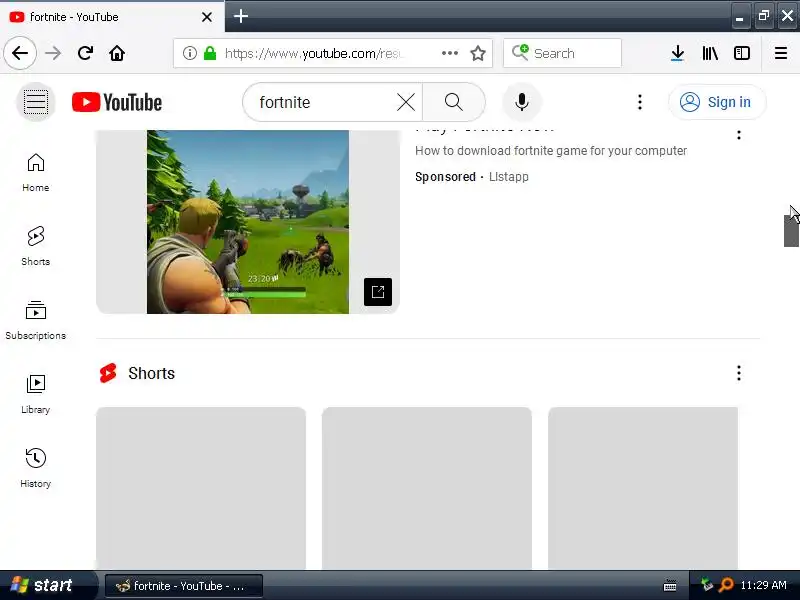800x600 pixels.
Task: Open the Windows start menu
Action: [x=47, y=585]
